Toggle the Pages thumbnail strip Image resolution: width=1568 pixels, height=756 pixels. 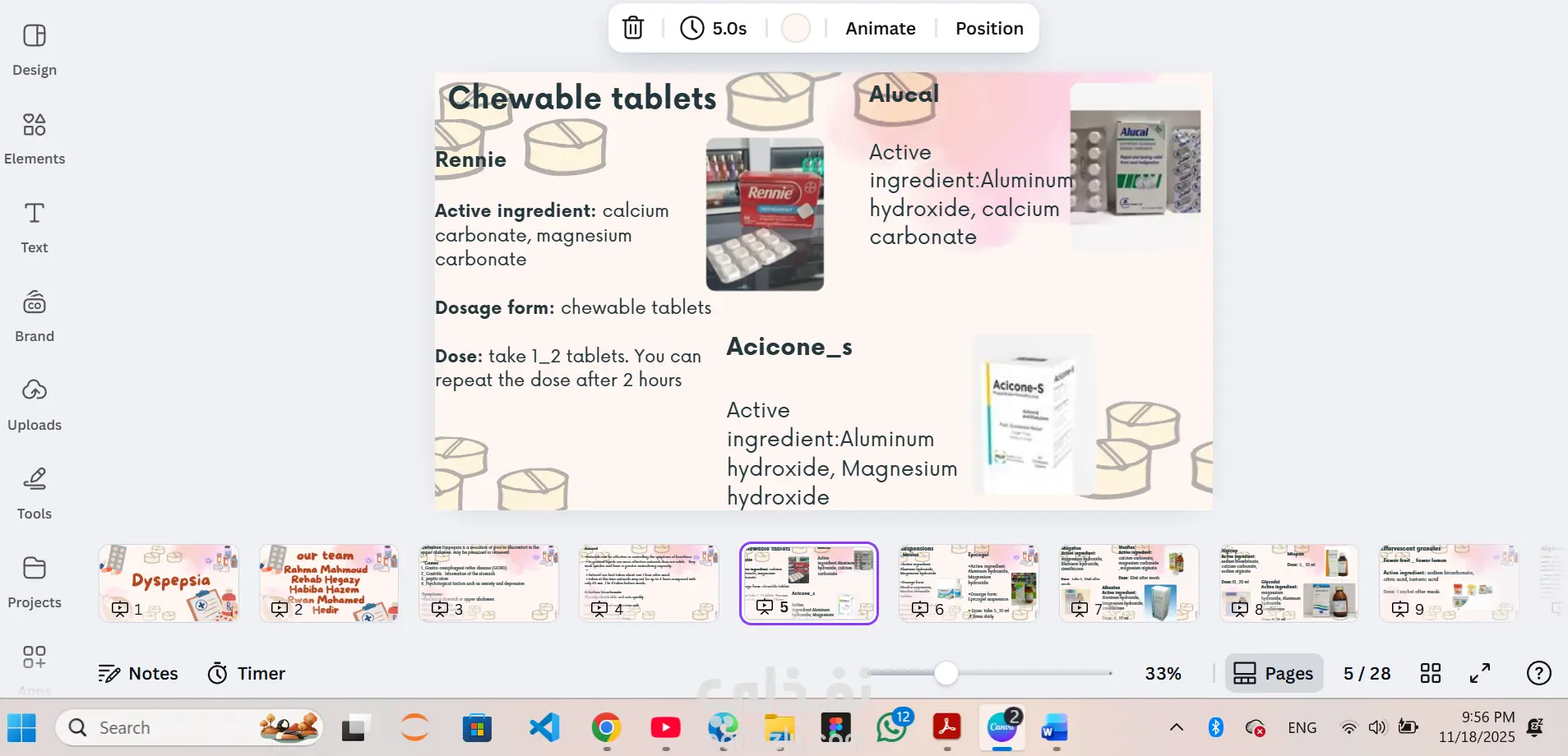[1274, 673]
